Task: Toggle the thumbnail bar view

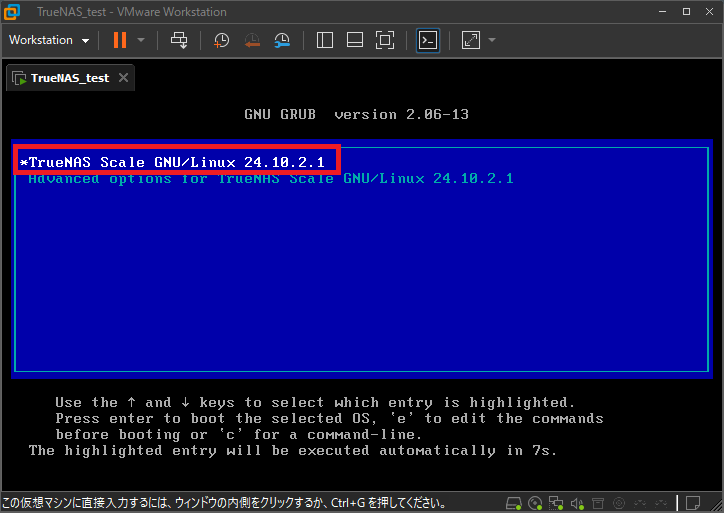Action: point(355,40)
